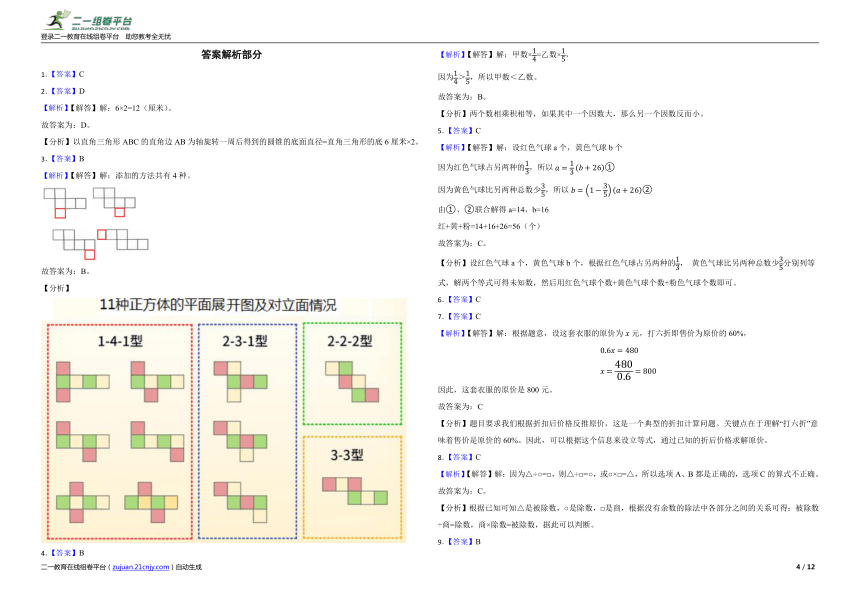
Task: Select answer line 1.【答案】C
Action: click(x=63, y=74)
